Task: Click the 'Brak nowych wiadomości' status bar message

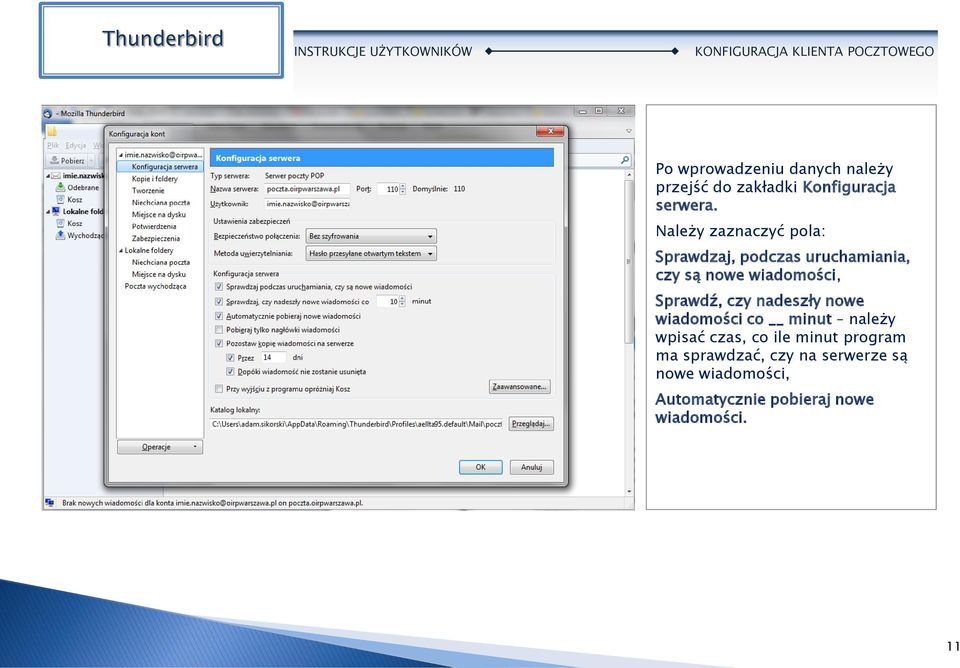Action: (x=212, y=503)
